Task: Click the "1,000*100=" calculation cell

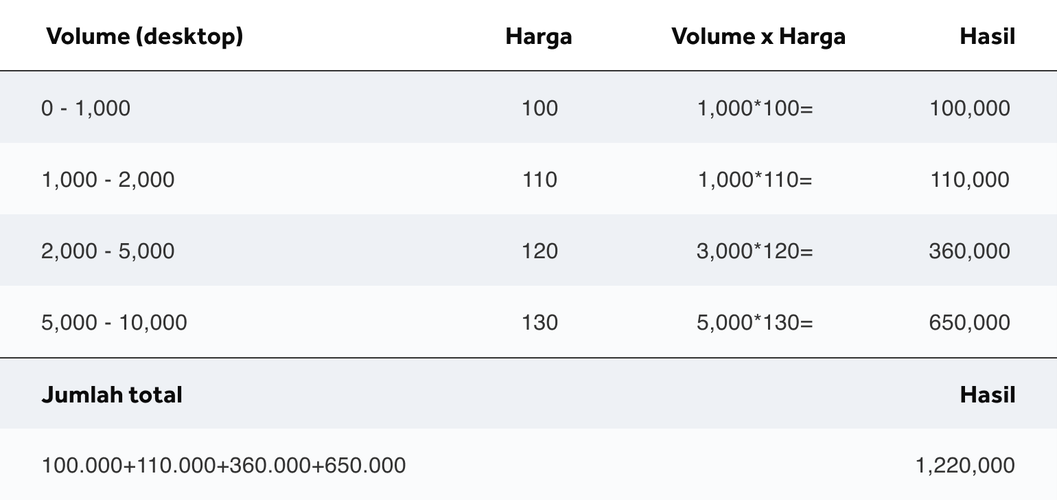Action: pos(755,108)
